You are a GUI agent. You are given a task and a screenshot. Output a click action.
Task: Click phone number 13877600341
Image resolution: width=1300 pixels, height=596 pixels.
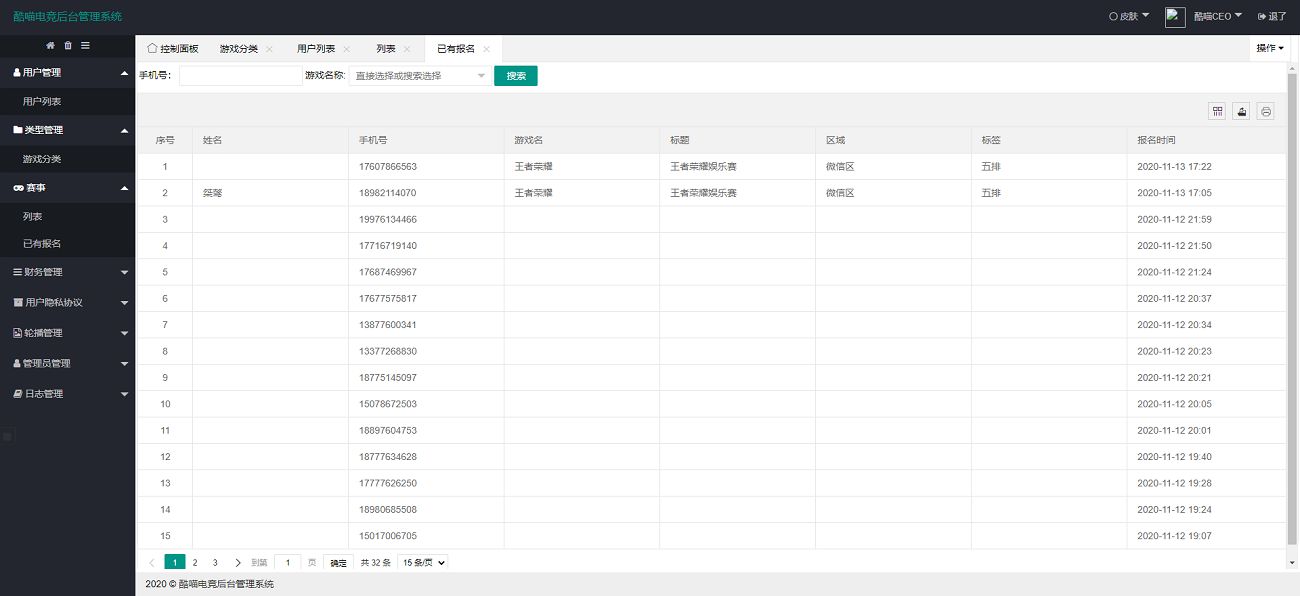tap(387, 325)
